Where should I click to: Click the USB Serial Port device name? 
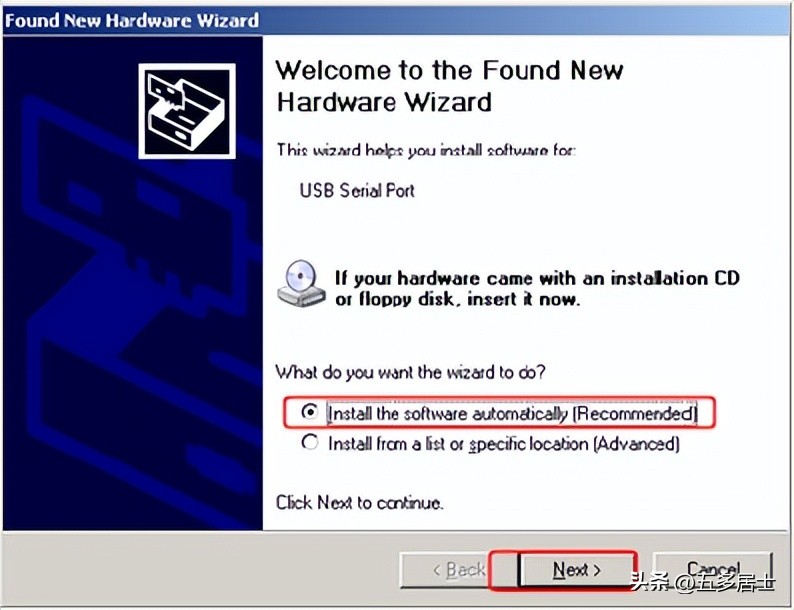pyautogui.click(x=357, y=191)
